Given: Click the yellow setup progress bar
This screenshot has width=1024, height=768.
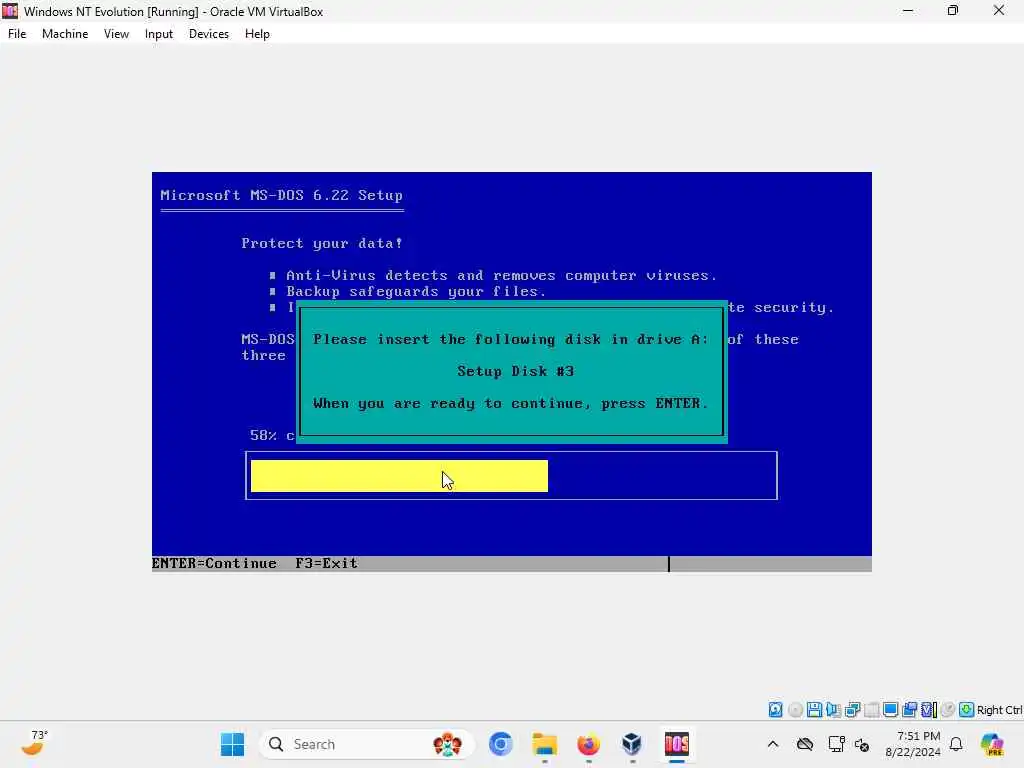Looking at the screenshot, I should coord(399,475).
